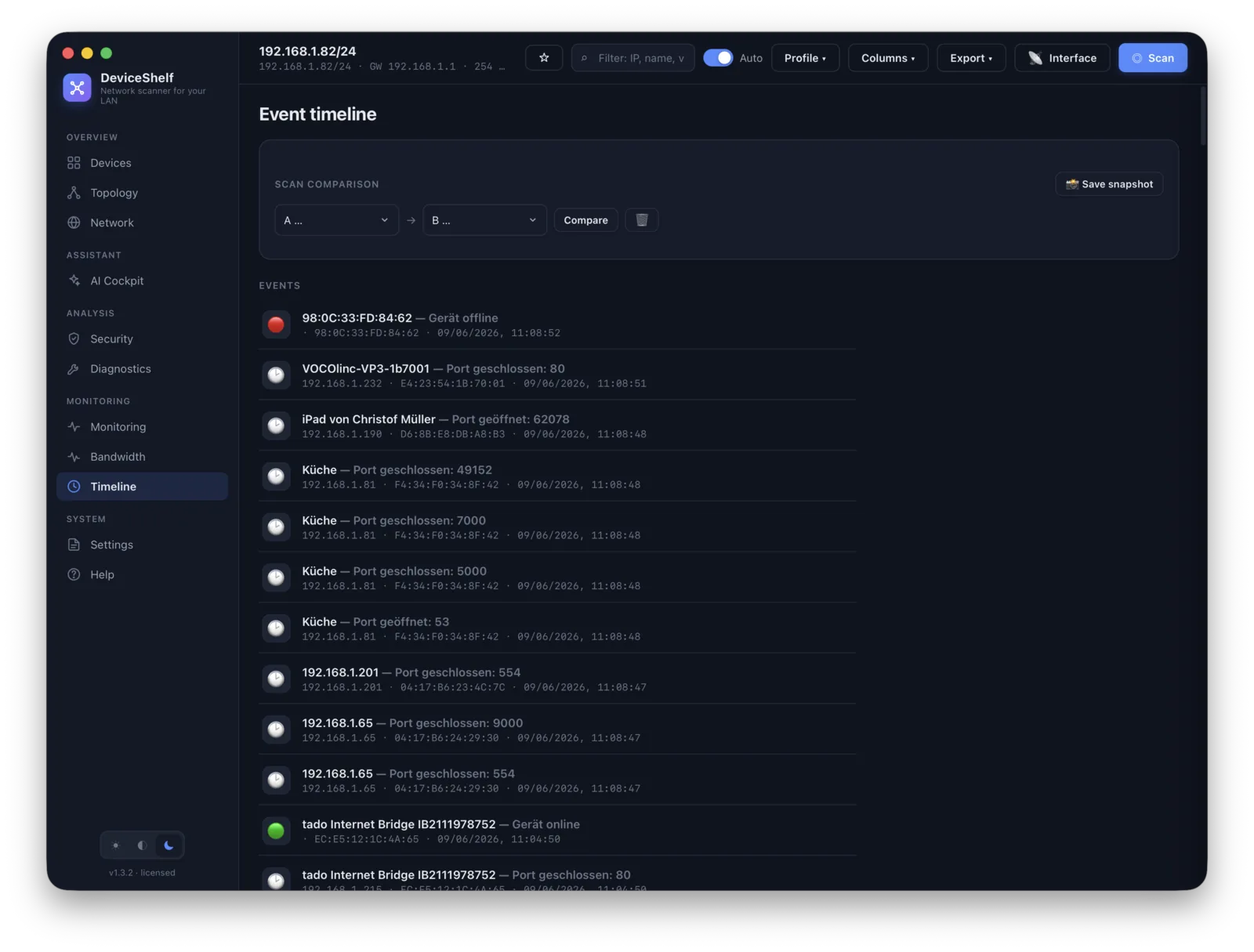Click clock icon of Küche port 49152 event
This screenshot has height=952, width=1254.
pos(276,476)
